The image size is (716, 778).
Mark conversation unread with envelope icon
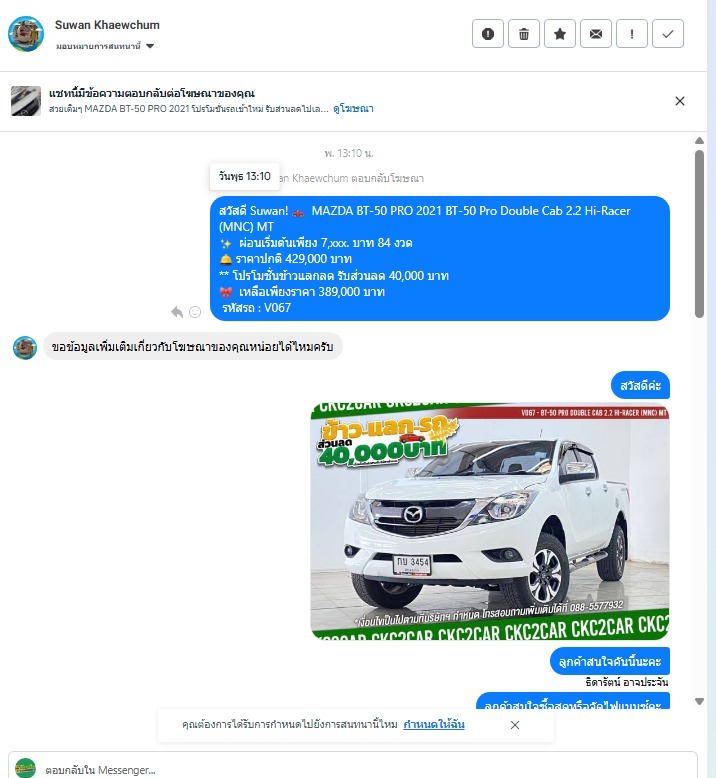595,34
